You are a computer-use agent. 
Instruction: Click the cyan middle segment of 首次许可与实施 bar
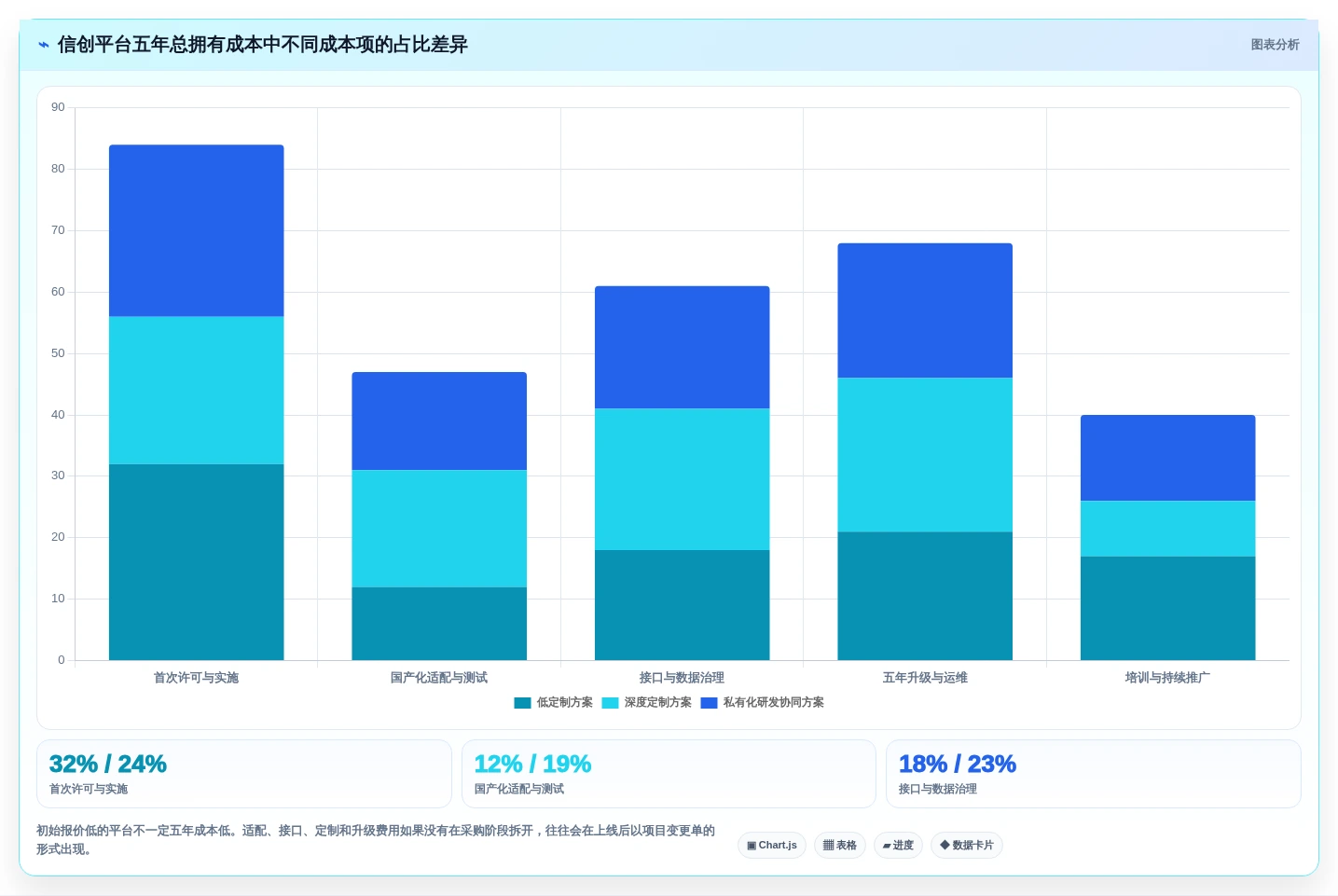[197, 391]
